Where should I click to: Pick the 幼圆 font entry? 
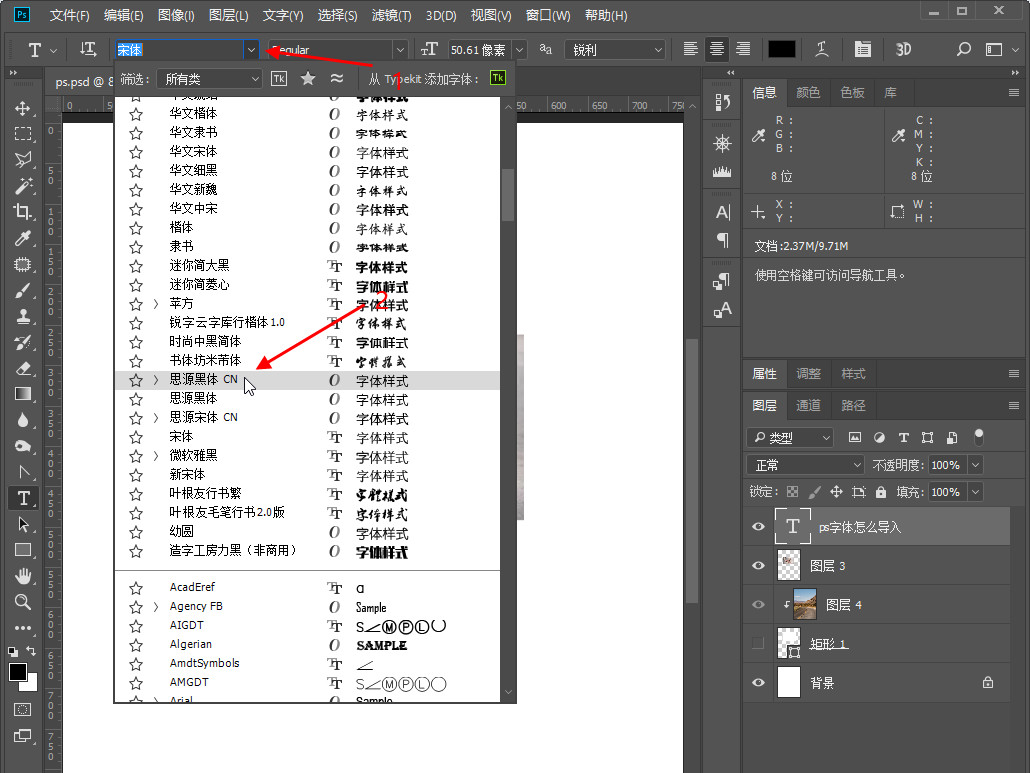coord(181,532)
